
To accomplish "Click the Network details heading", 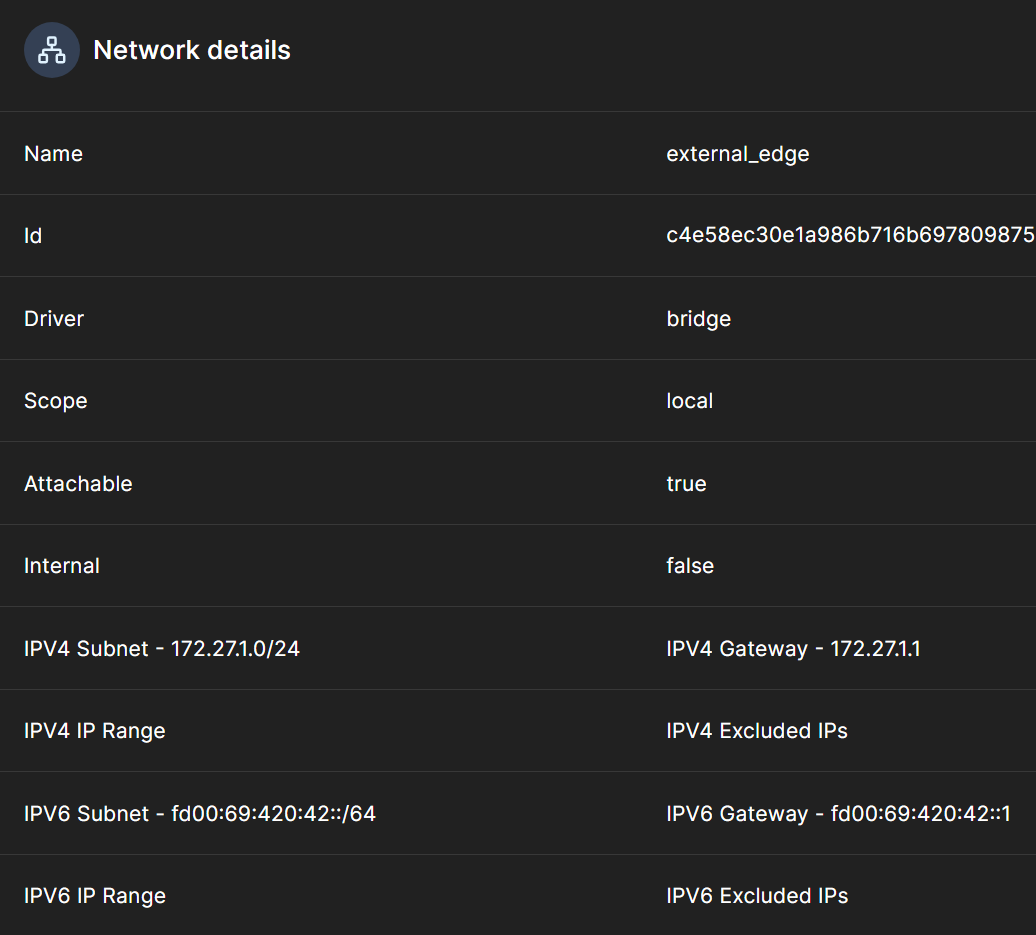I will pos(191,50).
